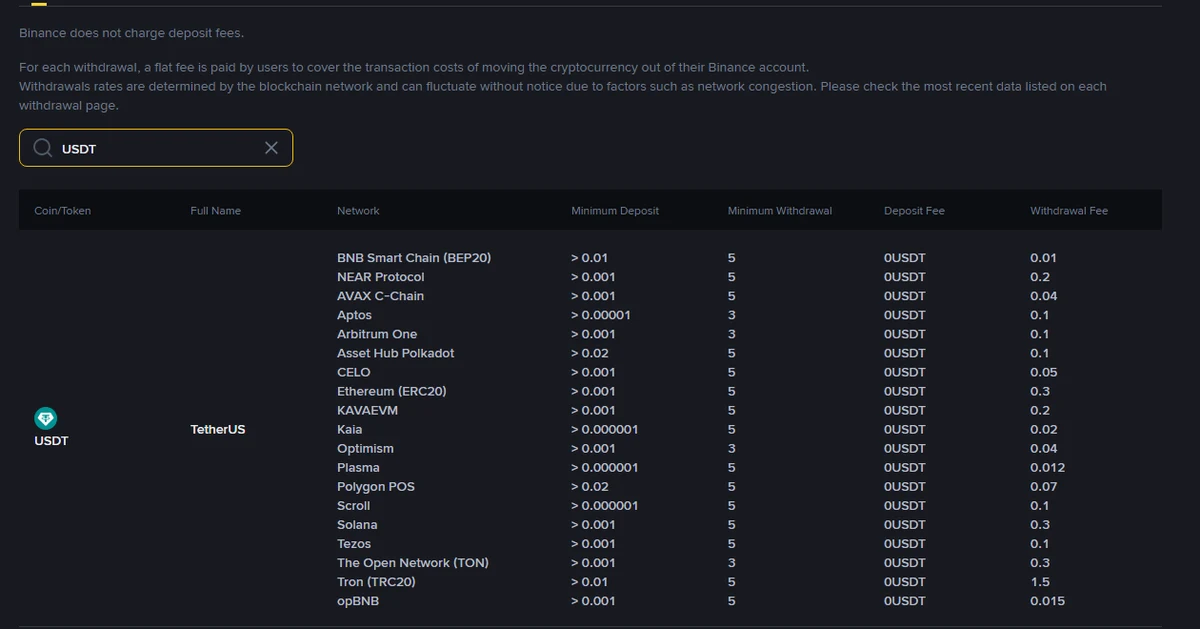This screenshot has width=1200, height=629.
Task: Select the opBNB network entry
Action: [358, 600]
